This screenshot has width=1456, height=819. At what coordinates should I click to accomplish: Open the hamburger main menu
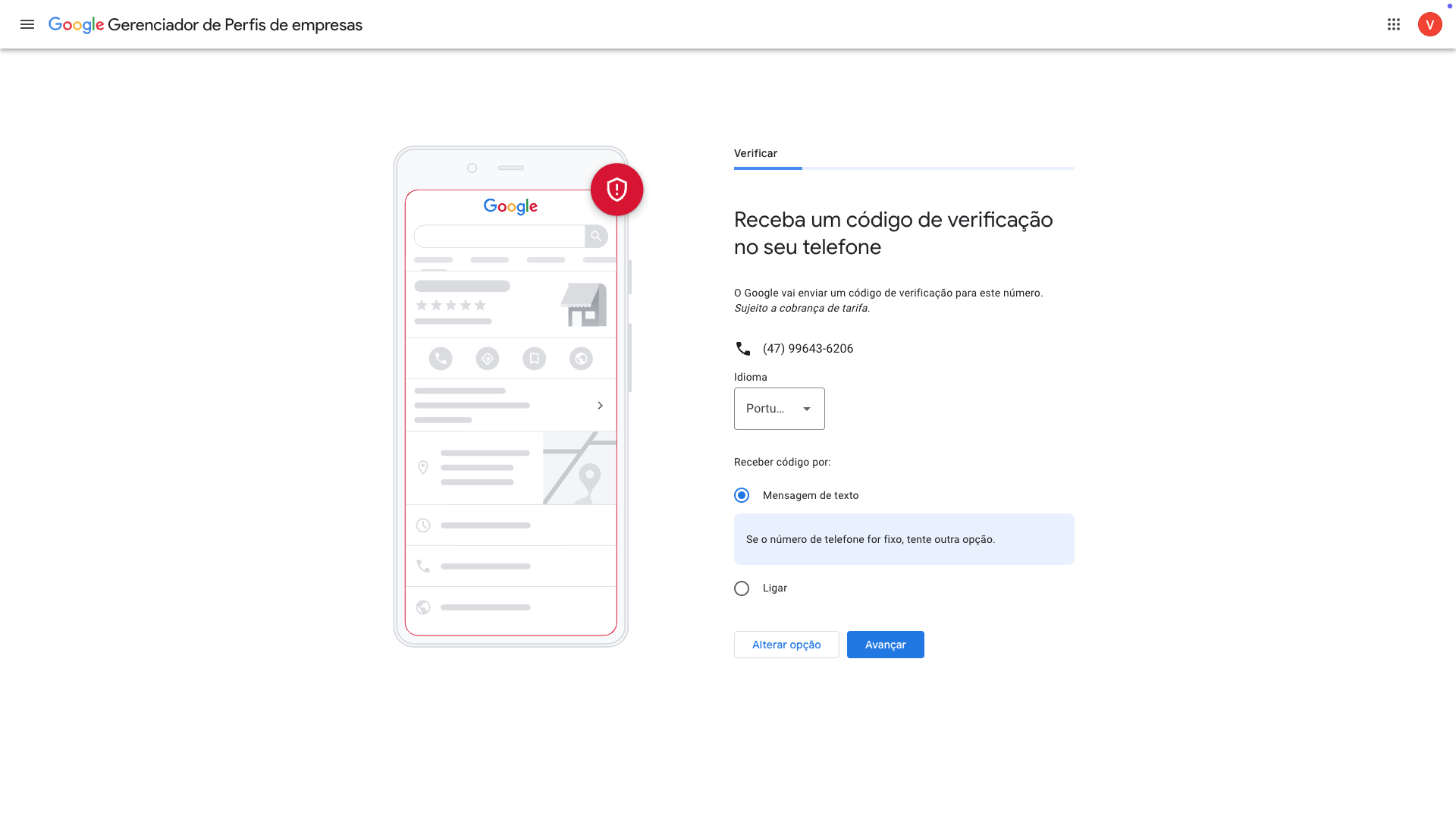(27, 24)
